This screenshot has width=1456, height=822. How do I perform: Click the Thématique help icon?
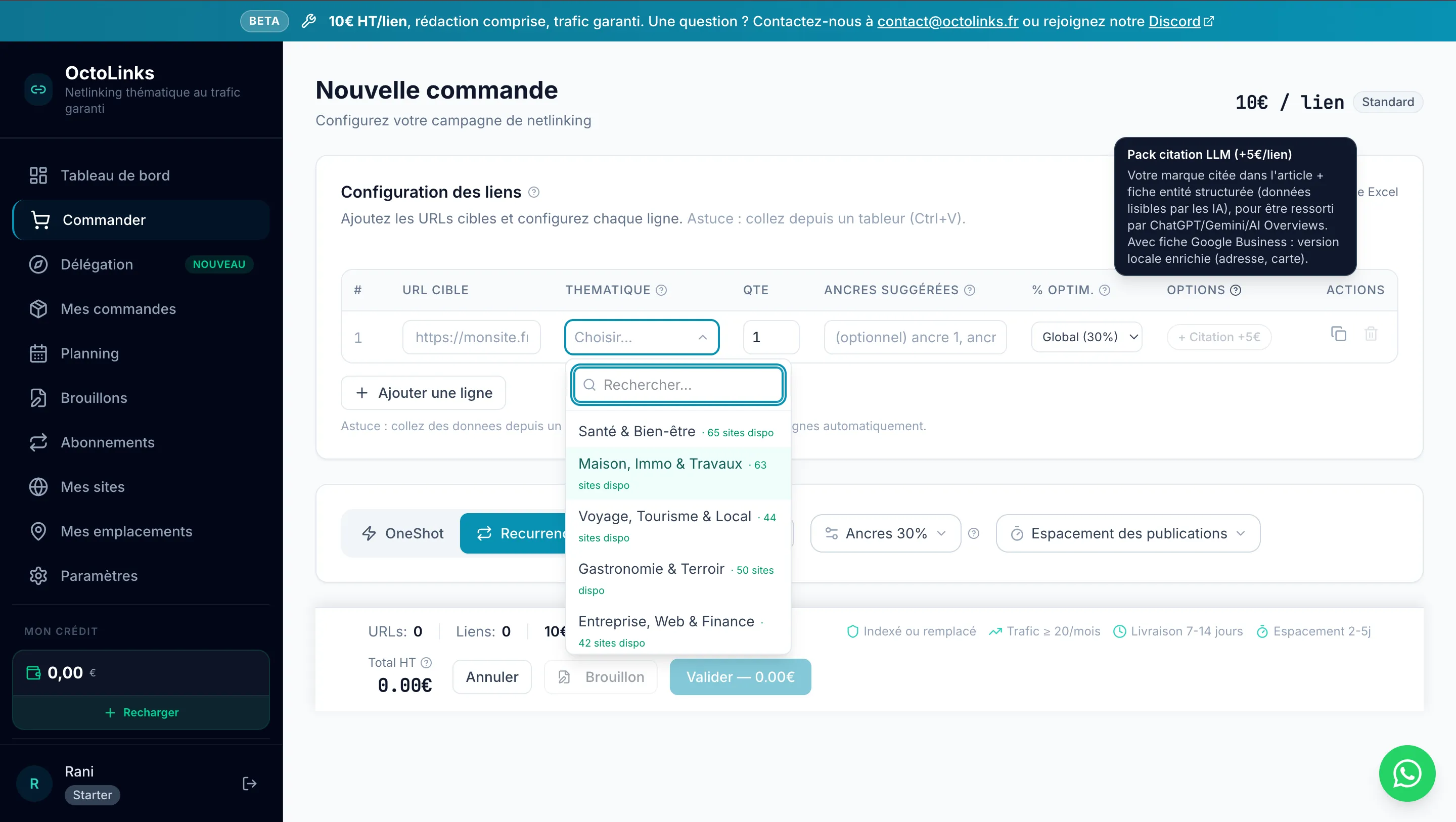click(x=661, y=290)
